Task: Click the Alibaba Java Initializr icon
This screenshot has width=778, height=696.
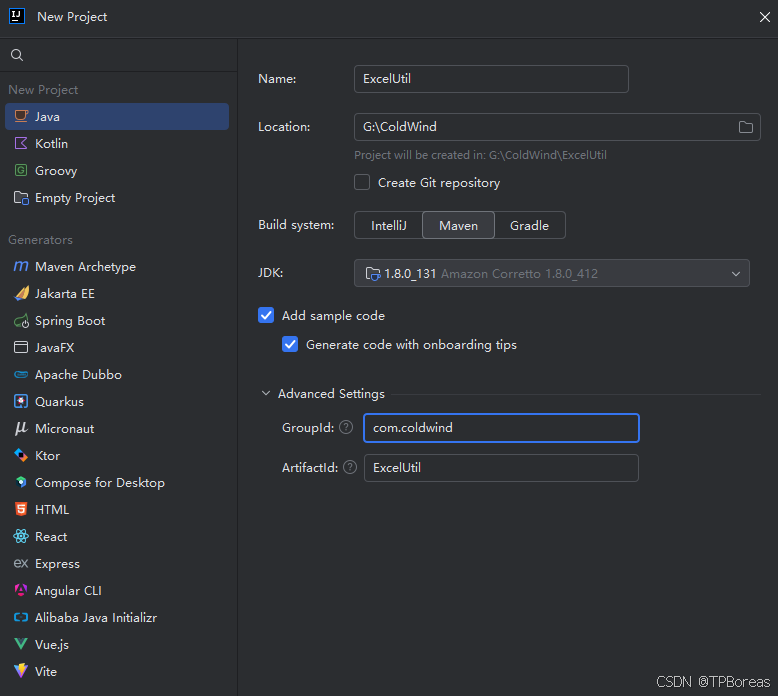Action: (x=21, y=618)
